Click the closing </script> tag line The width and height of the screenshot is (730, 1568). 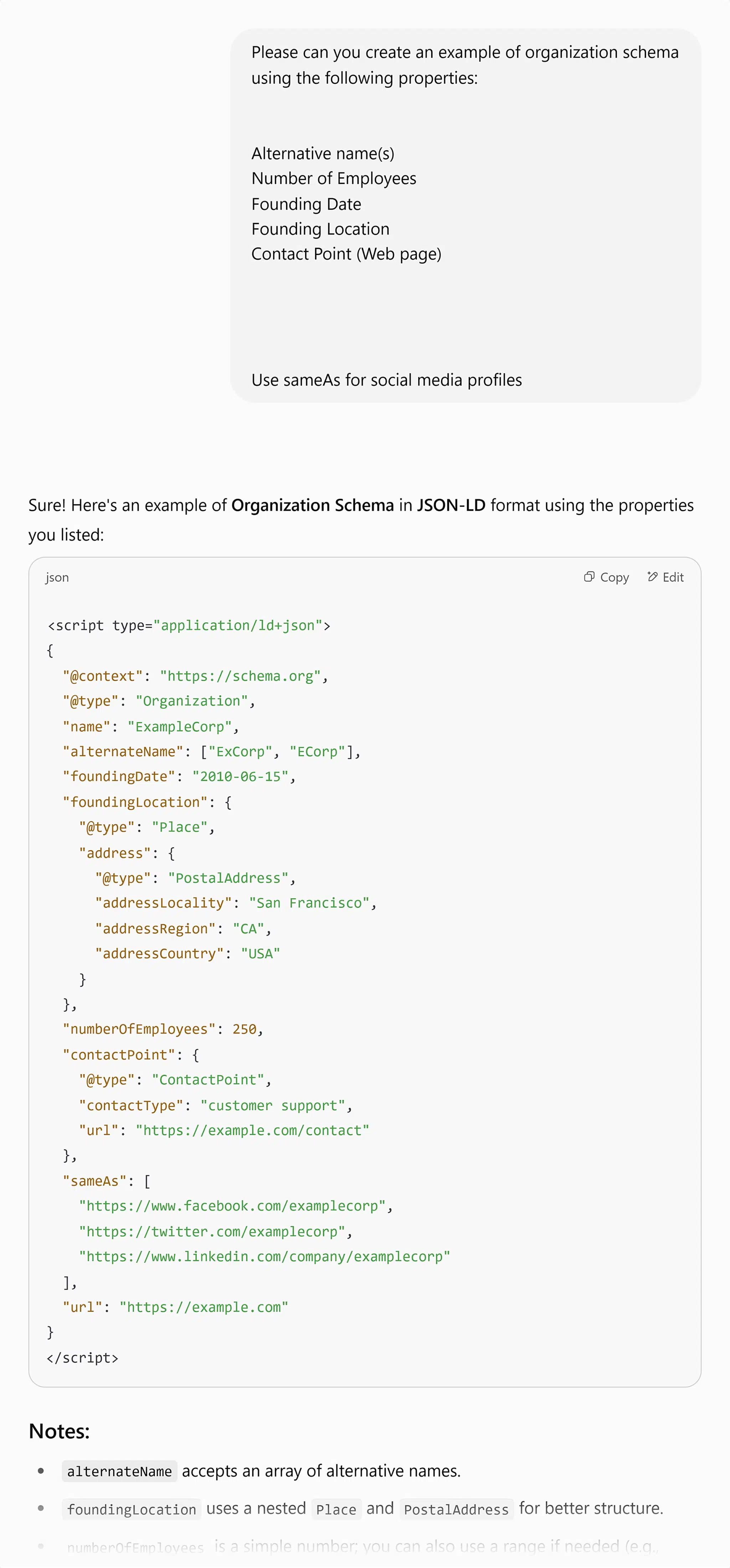(x=82, y=1358)
